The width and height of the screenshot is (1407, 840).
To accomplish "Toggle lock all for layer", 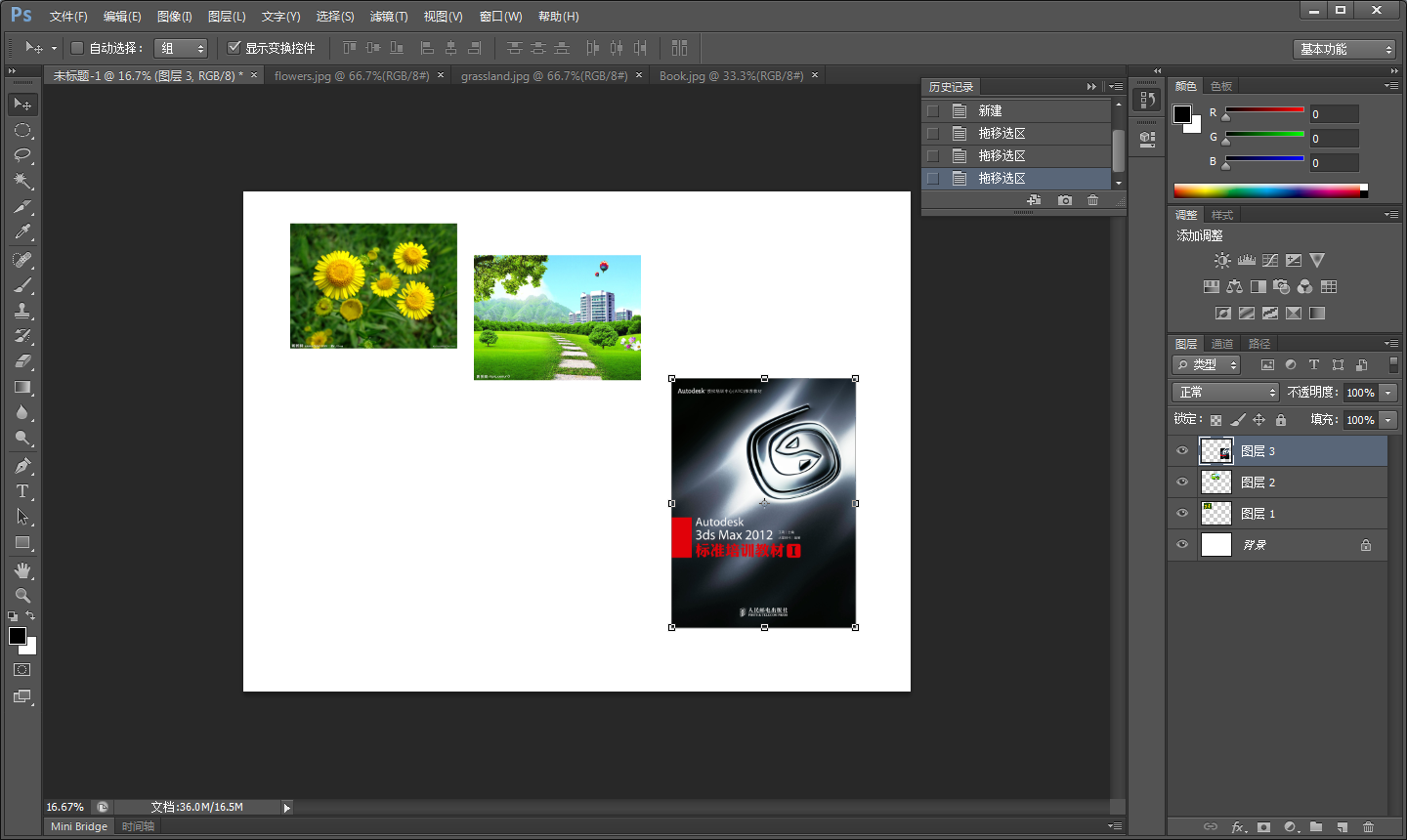I will [x=1281, y=420].
